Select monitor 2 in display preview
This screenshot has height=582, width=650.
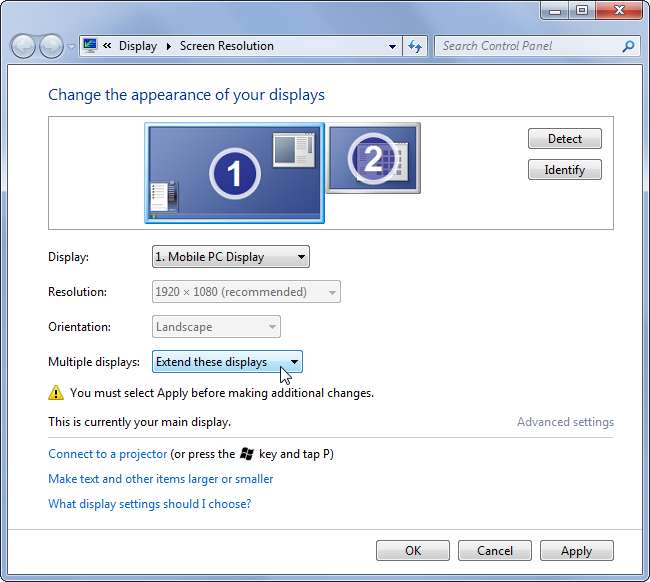point(373,158)
